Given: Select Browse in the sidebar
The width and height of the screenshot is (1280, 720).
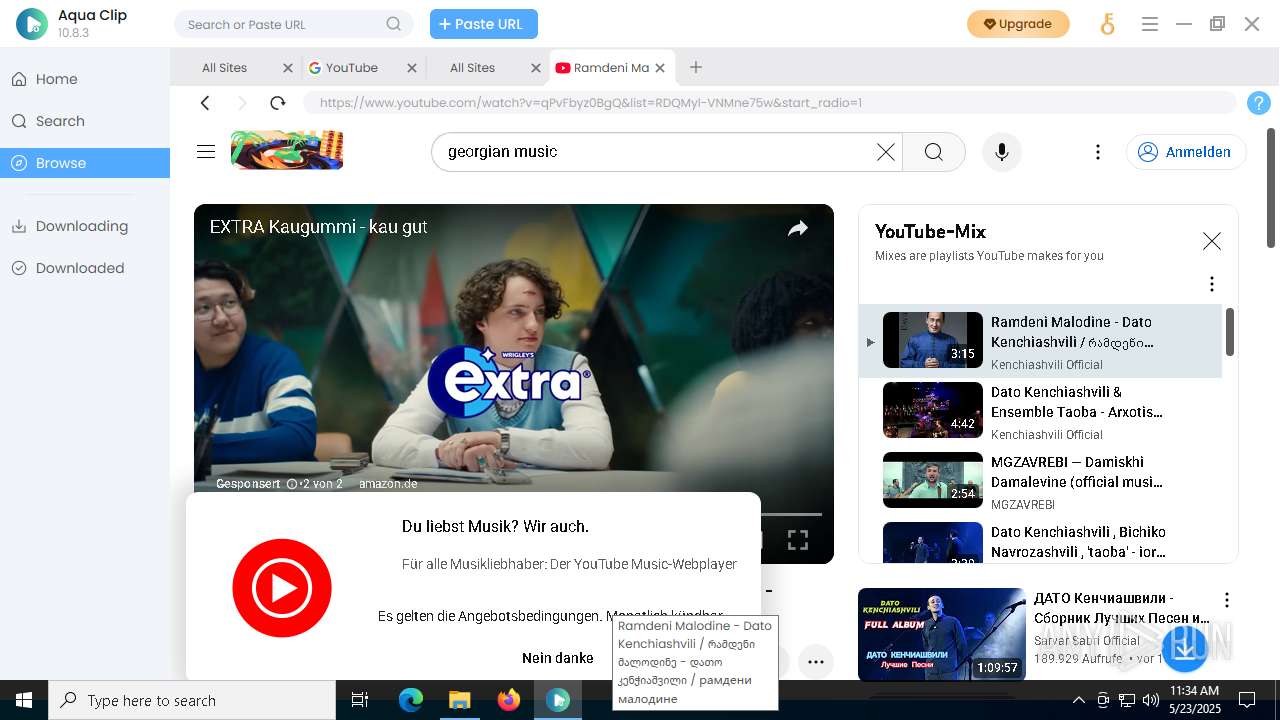Looking at the screenshot, I should point(85,163).
